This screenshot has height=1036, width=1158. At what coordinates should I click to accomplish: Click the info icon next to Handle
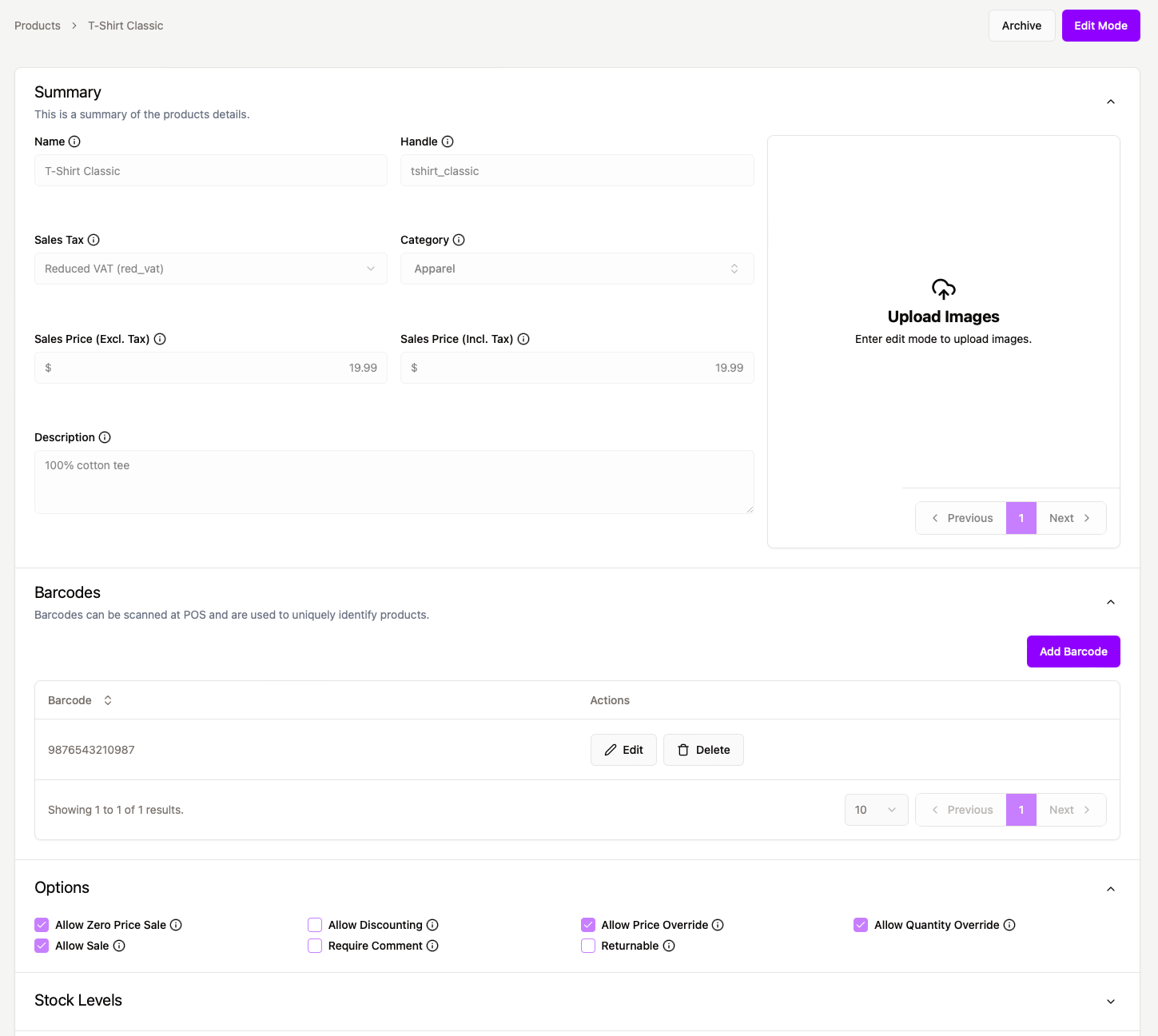448,141
